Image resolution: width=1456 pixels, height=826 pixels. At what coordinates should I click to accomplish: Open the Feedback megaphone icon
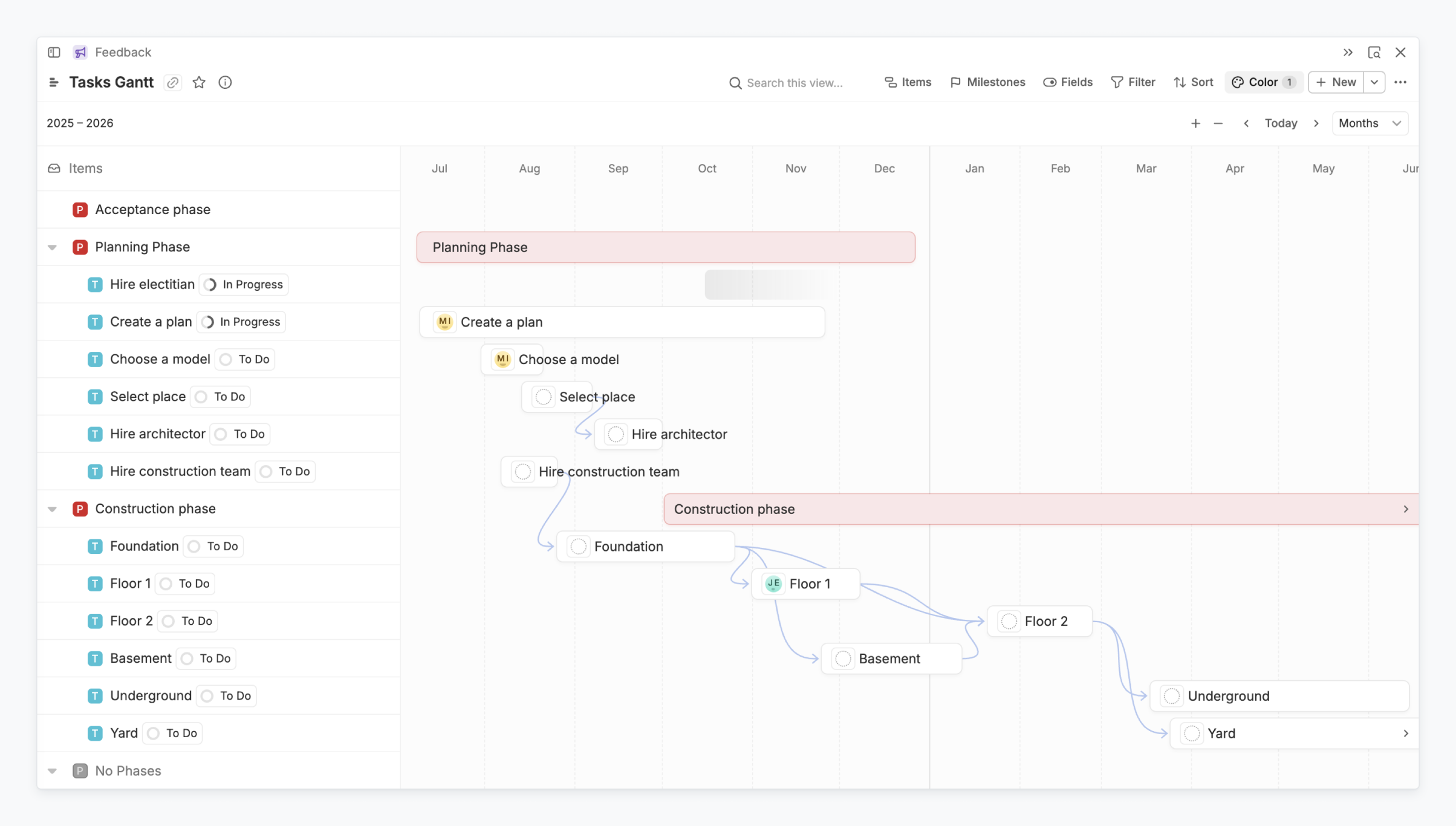tap(80, 52)
